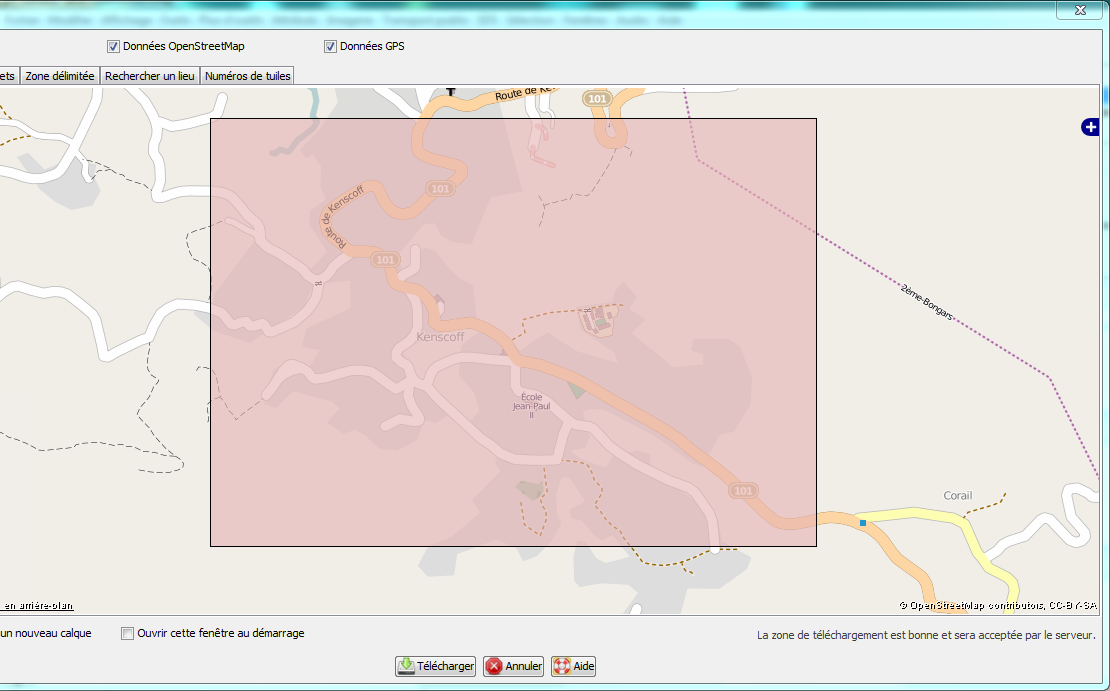1110x691 pixels.
Task: Click the OpenStreetMap contributors attribution link
Action: [1002, 605]
